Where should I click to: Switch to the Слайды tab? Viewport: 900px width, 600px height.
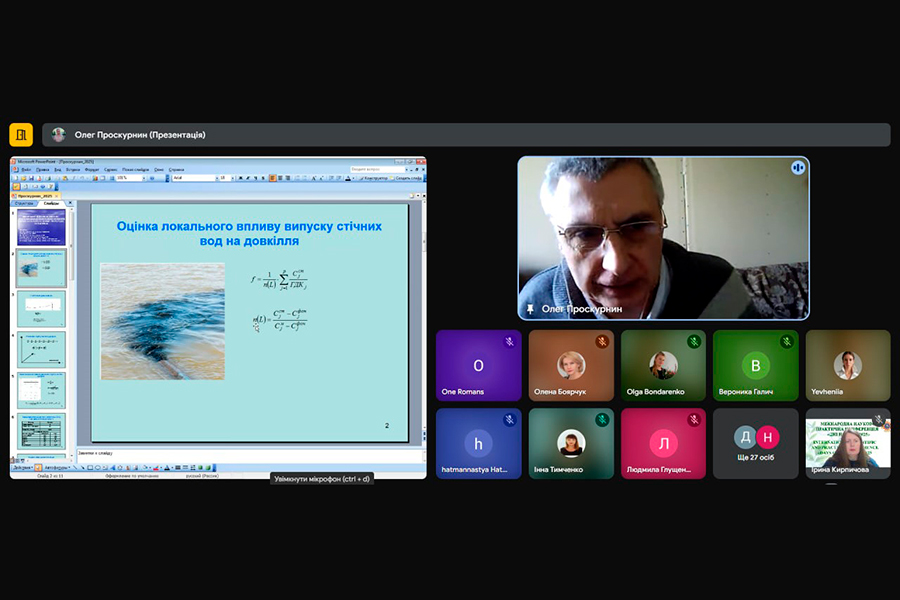point(51,203)
